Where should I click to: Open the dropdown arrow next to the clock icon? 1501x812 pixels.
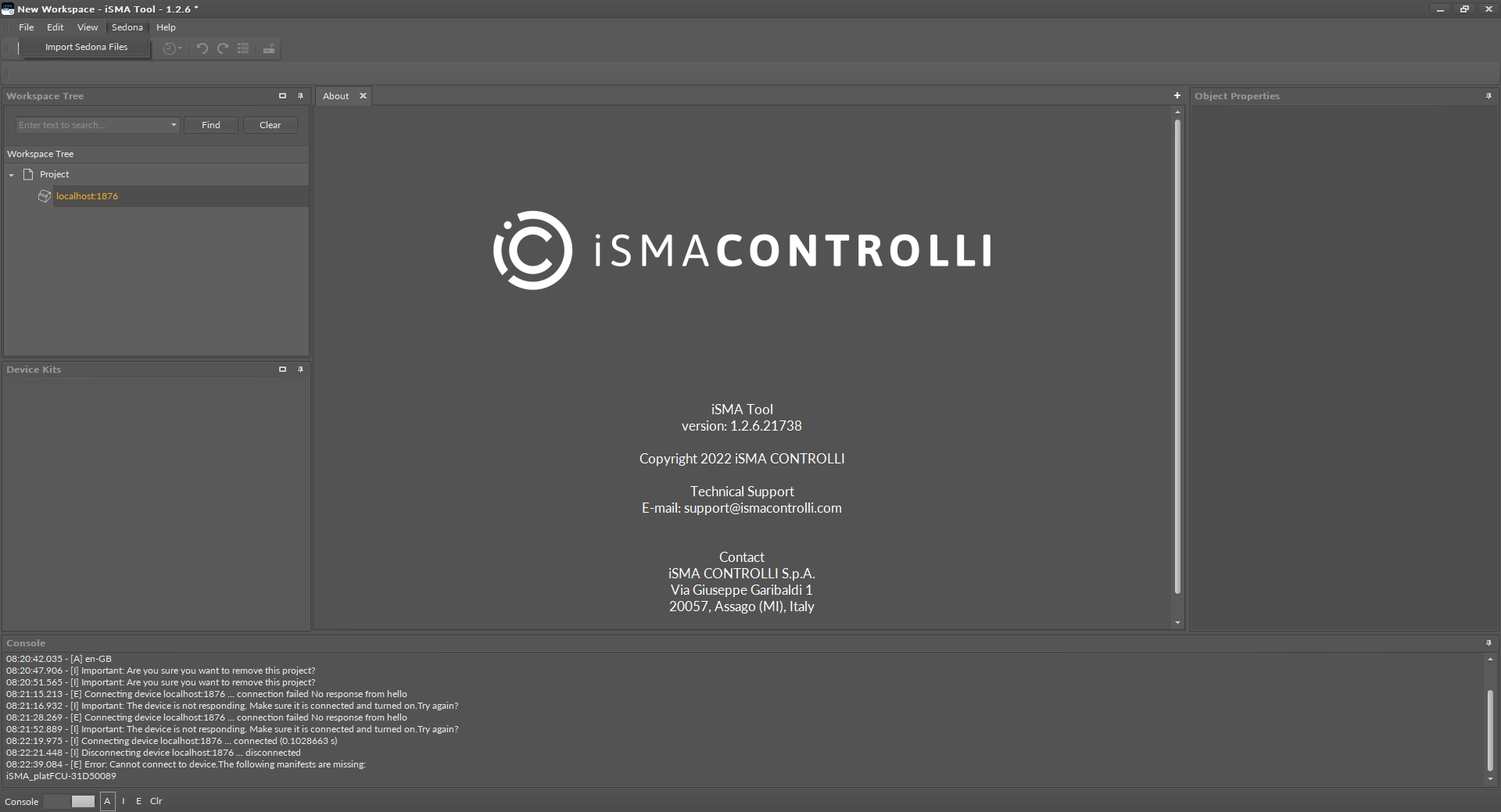pyautogui.click(x=181, y=48)
